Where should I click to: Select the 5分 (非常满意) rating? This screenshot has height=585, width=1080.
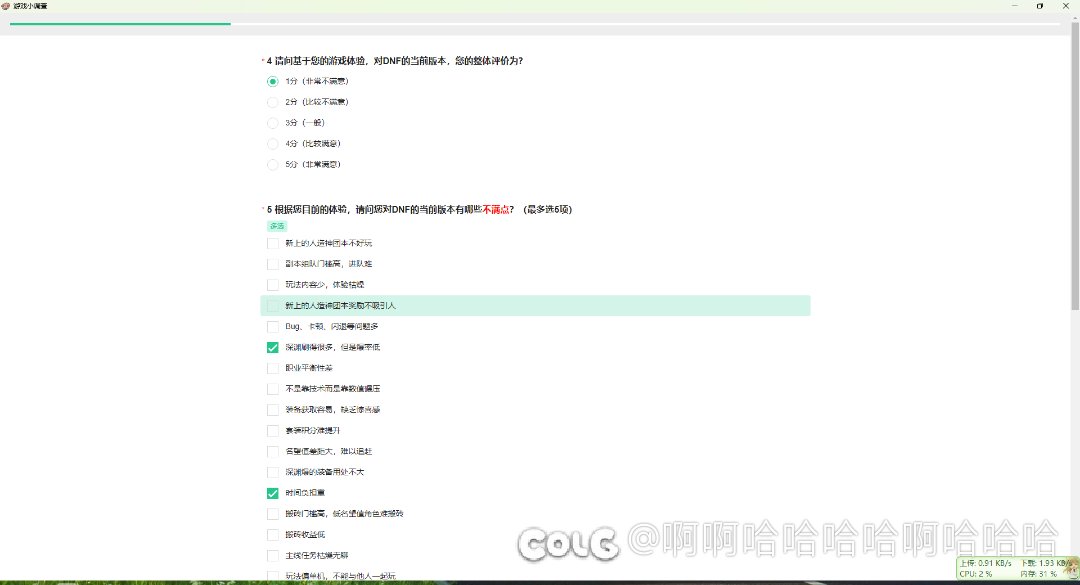point(273,164)
